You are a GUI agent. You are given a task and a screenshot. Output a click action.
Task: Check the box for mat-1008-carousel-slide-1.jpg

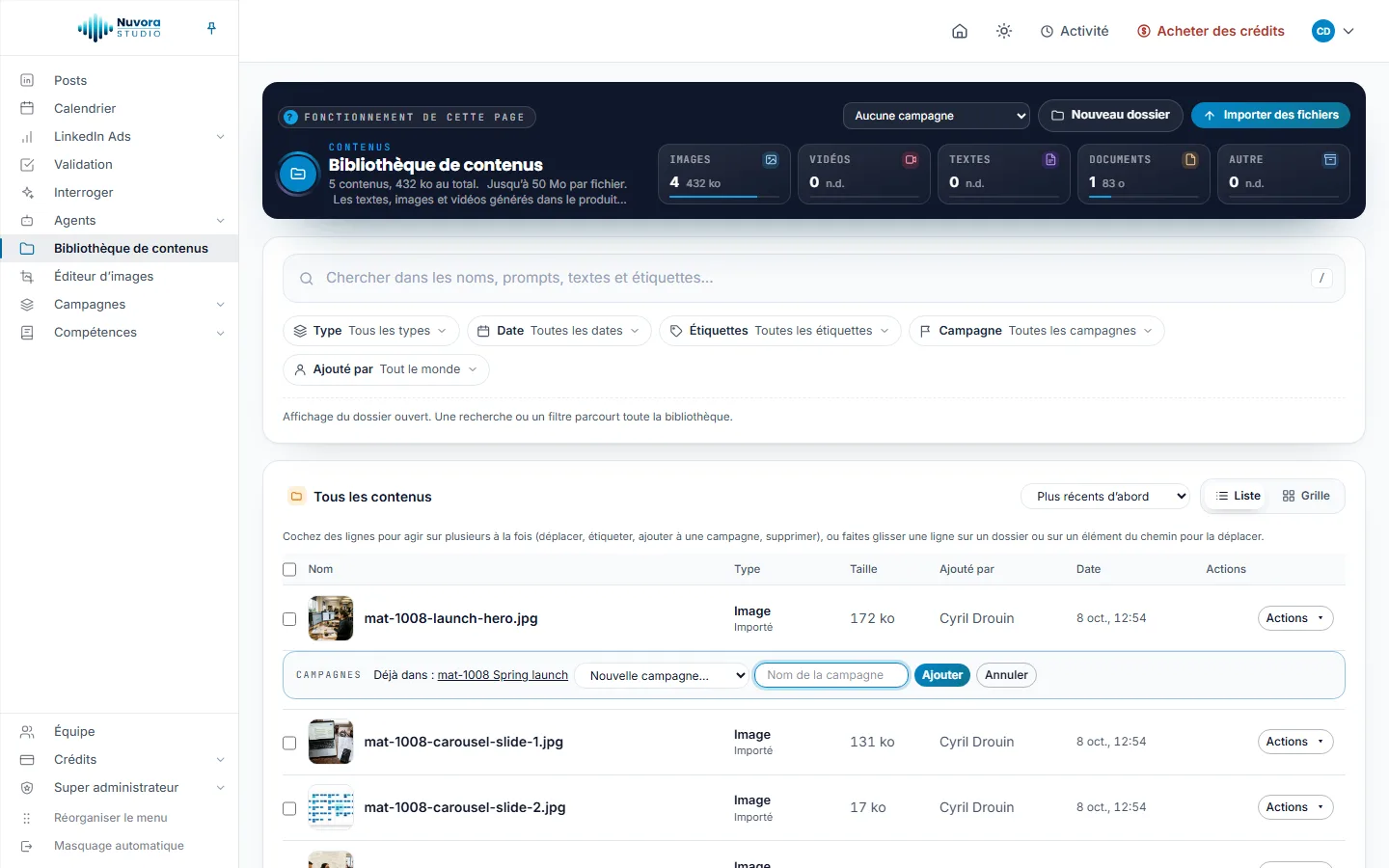pyautogui.click(x=289, y=743)
